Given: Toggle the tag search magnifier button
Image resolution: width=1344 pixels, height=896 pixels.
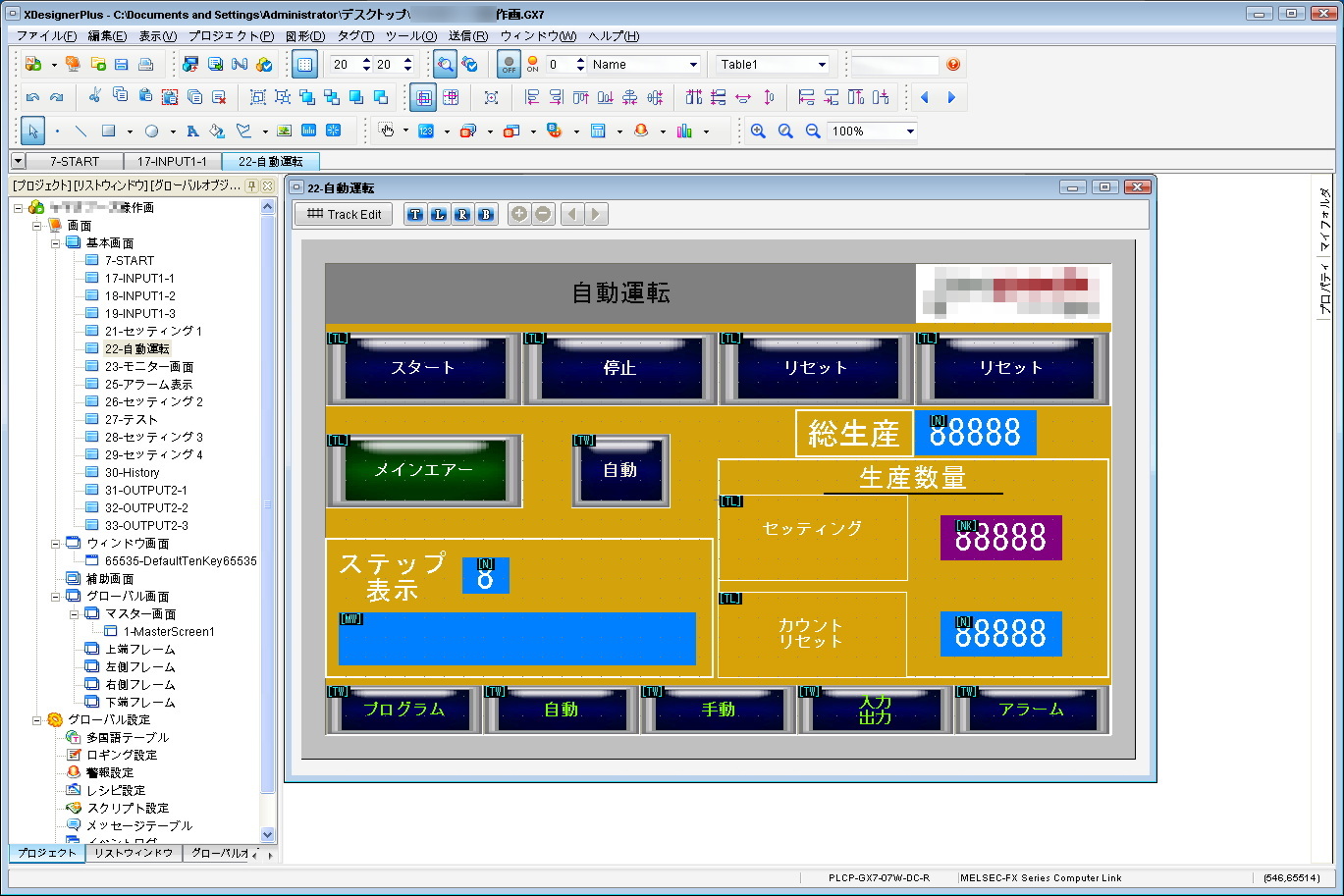Looking at the screenshot, I should (445, 65).
